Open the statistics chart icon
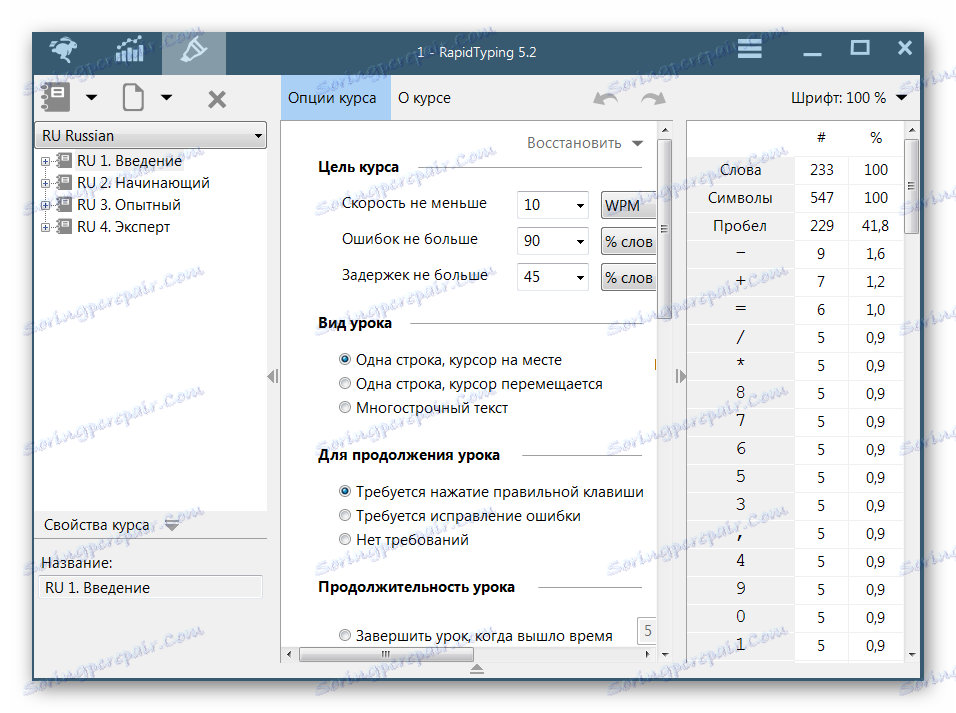Image resolution: width=956 pixels, height=713 pixels. point(129,50)
